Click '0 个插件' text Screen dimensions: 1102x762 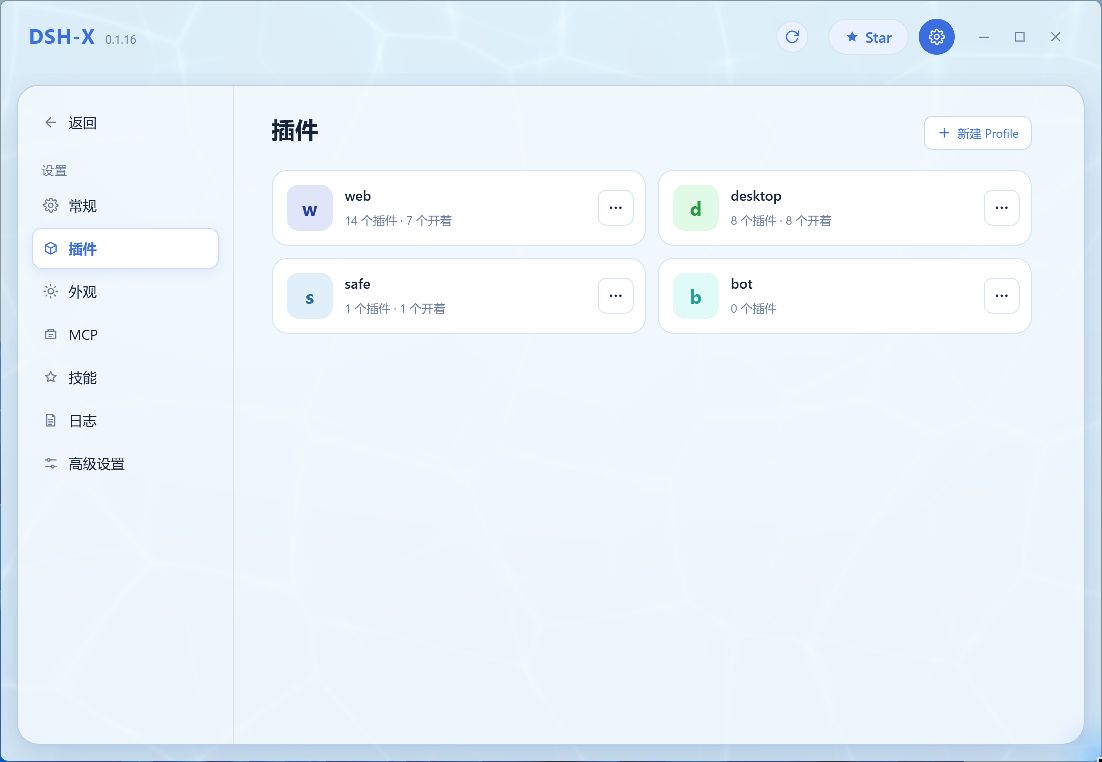point(753,309)
